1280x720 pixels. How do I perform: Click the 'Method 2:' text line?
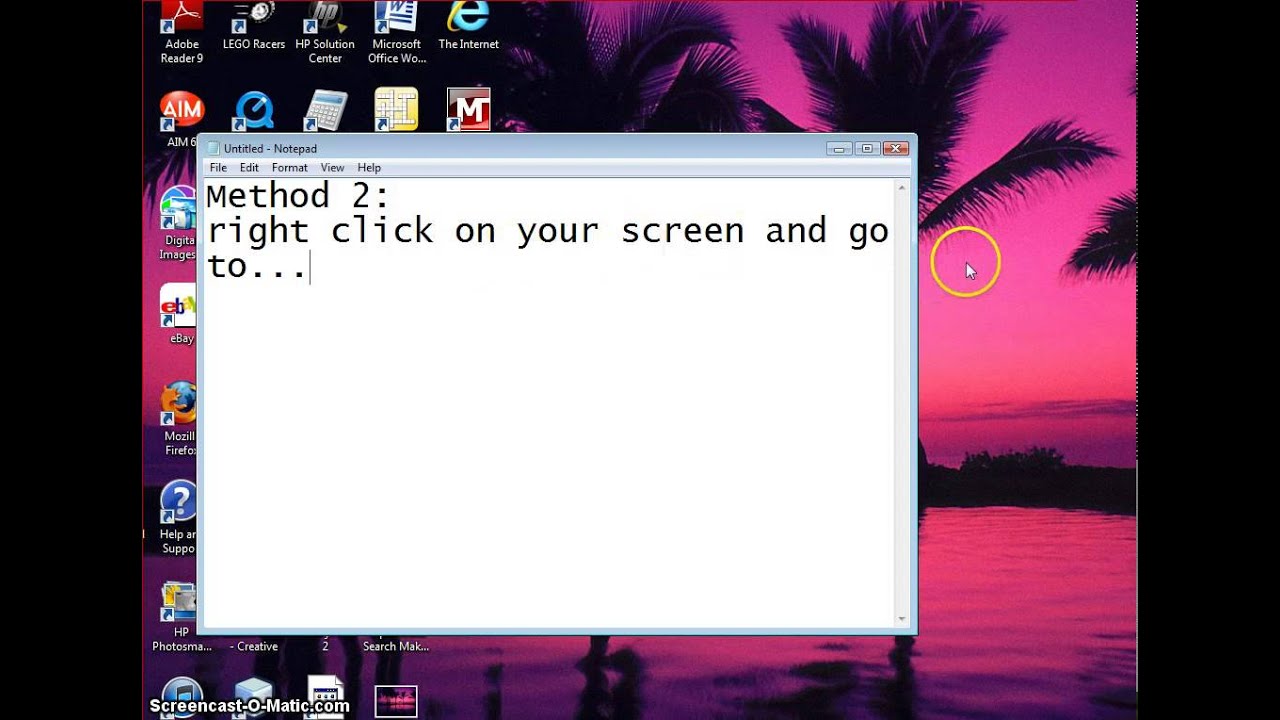(298, 195)
